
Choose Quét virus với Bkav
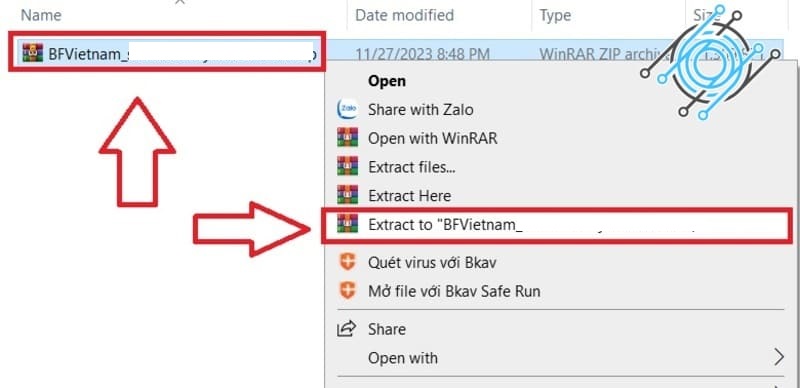click(432, 263)
